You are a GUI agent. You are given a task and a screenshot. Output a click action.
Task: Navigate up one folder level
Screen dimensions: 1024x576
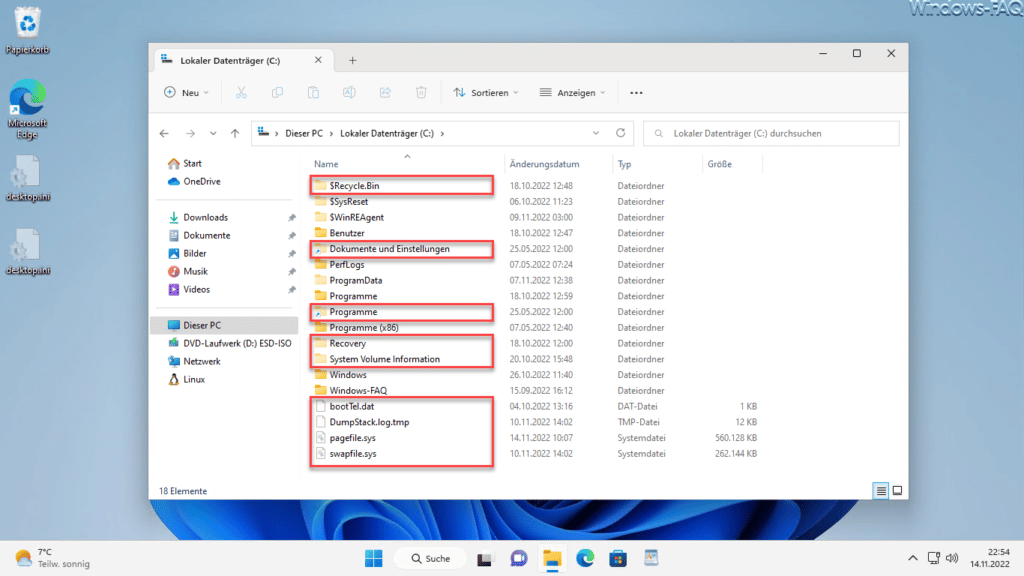235,133
